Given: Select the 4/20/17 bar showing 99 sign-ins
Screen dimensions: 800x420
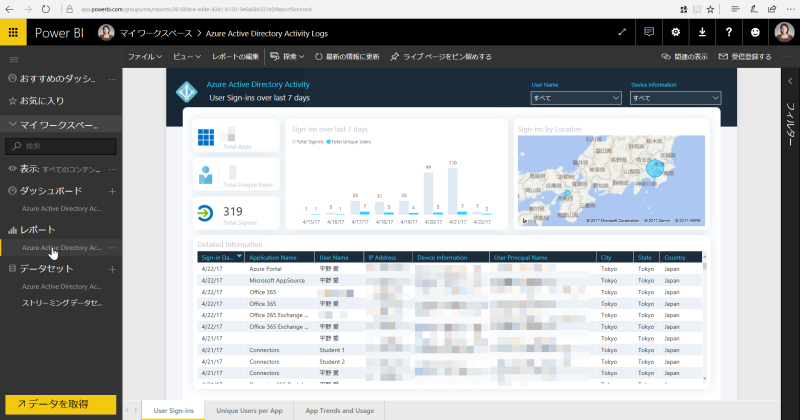Looking at the screenshot, I should [429, 193].
